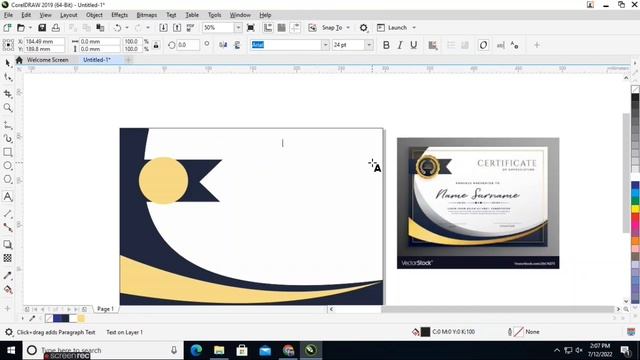Toggle the Show grid button
The width and height of the screenshot is (640, 360).
pyautogui.click(x=282, y=28)
